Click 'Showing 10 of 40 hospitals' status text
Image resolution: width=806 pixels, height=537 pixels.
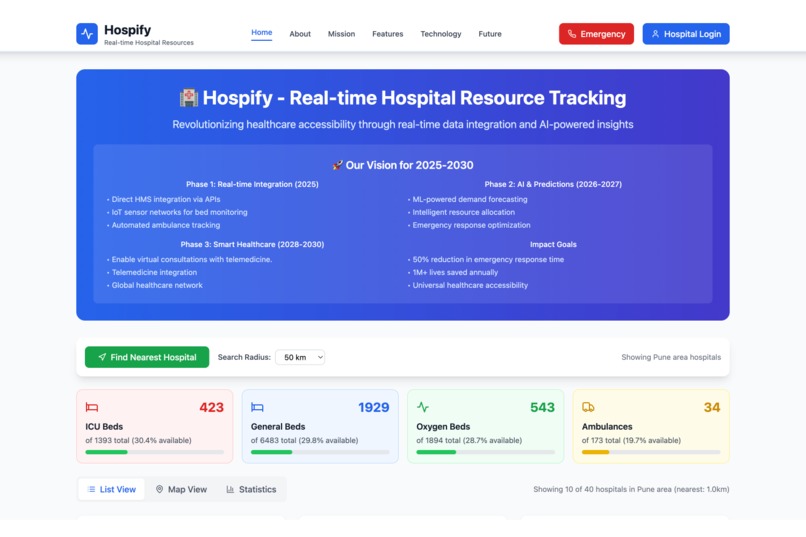[x=631, y=489]
